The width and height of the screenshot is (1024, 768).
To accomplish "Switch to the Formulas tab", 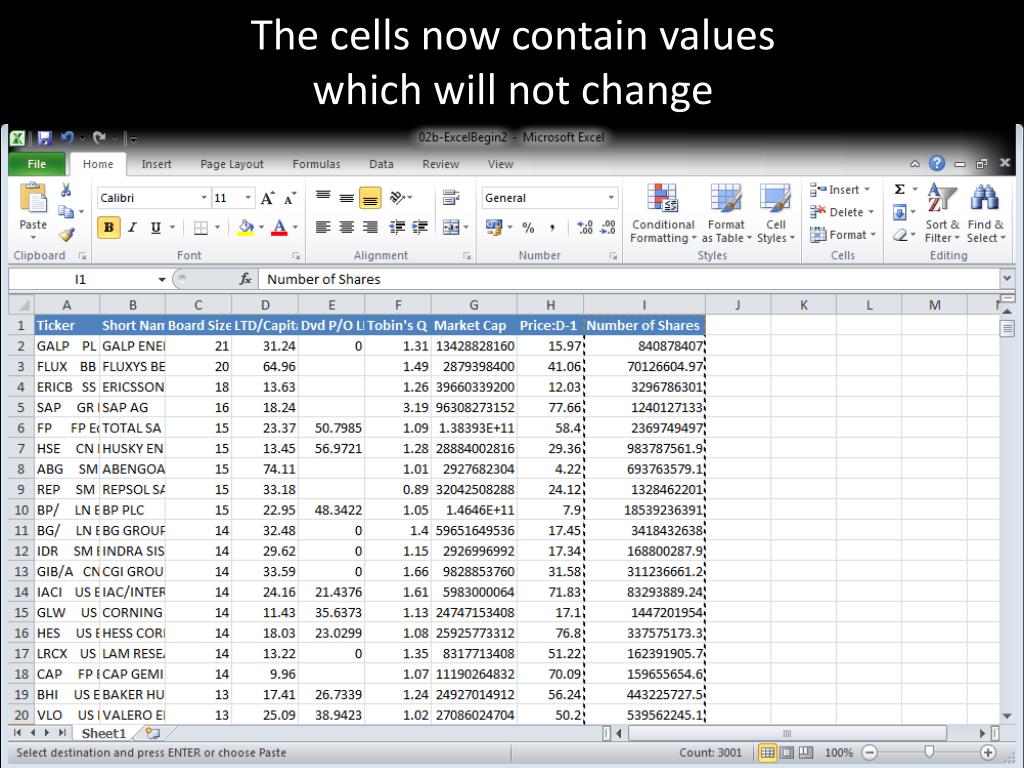I will tap(316, 164).
